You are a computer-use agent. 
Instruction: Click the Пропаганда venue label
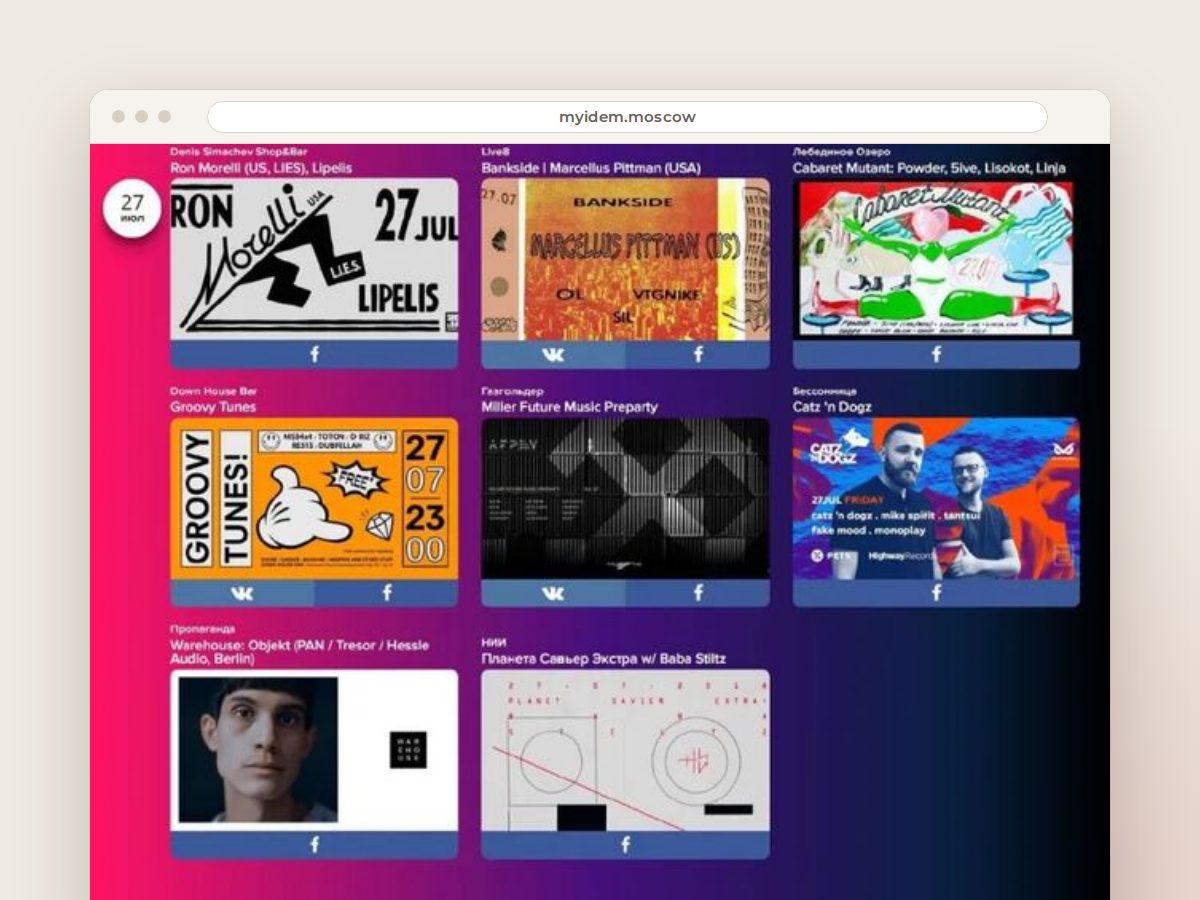(x=203, y=629)
